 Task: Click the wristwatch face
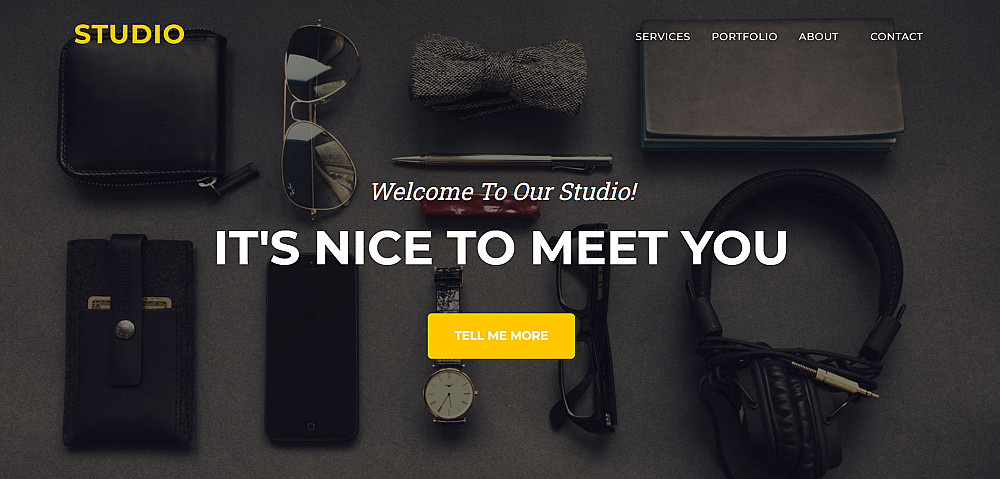coord(450,394)
